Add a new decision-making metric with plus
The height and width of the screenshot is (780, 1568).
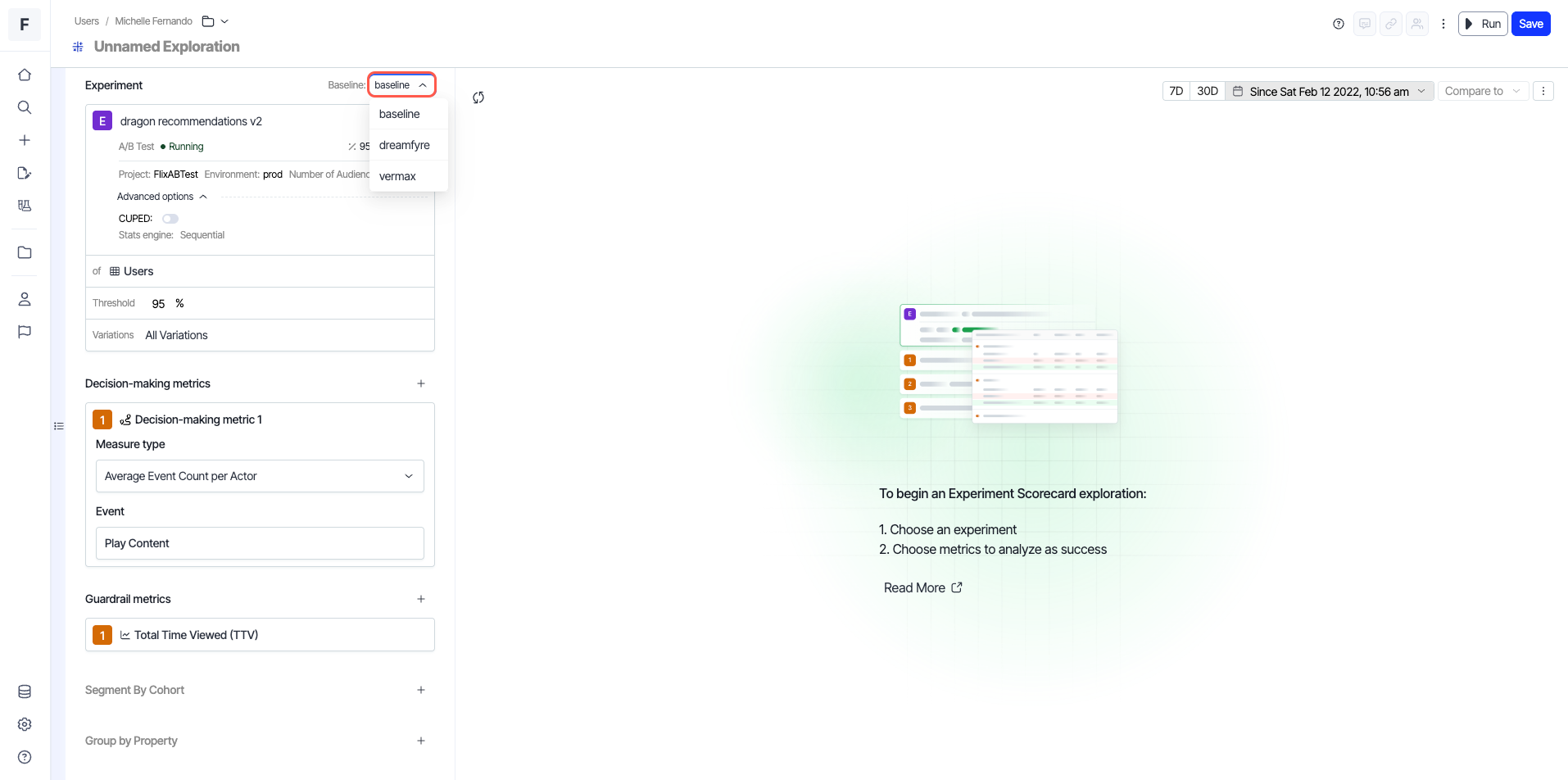click(421, 383)
